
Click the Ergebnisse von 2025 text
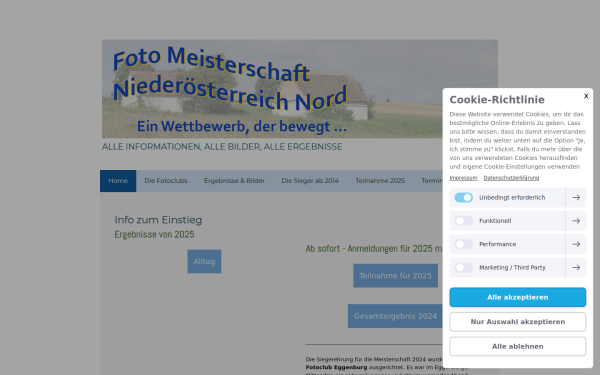pos(154,234)
